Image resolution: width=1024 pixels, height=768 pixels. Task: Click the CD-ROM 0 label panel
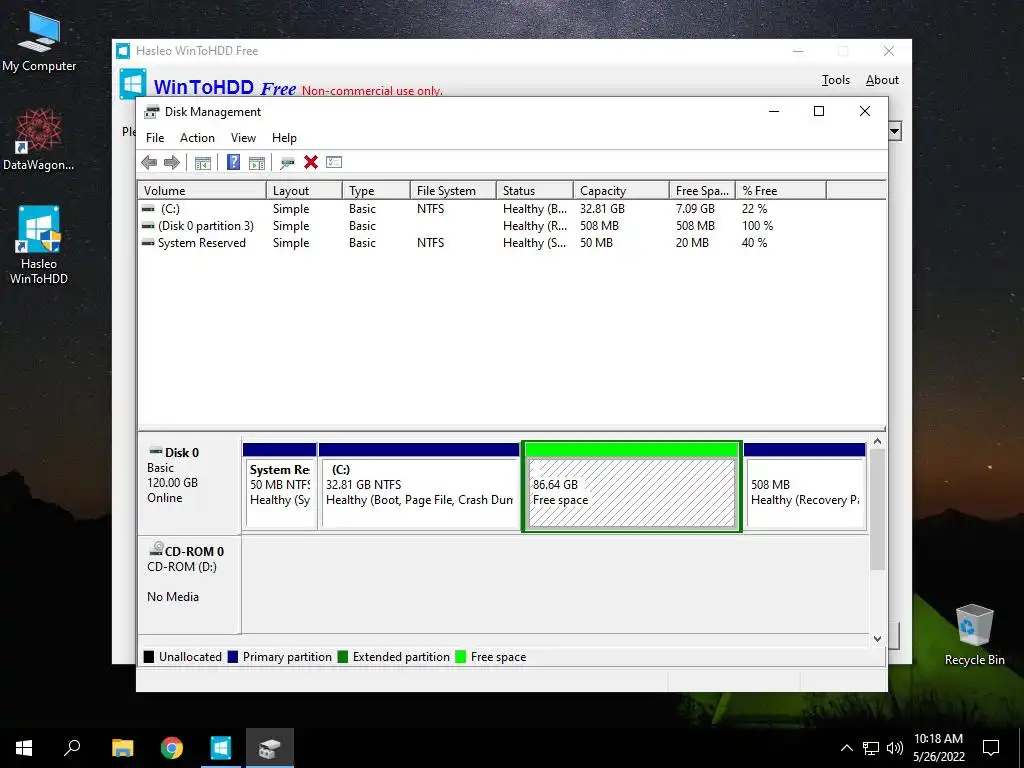(x=189, y=584)
